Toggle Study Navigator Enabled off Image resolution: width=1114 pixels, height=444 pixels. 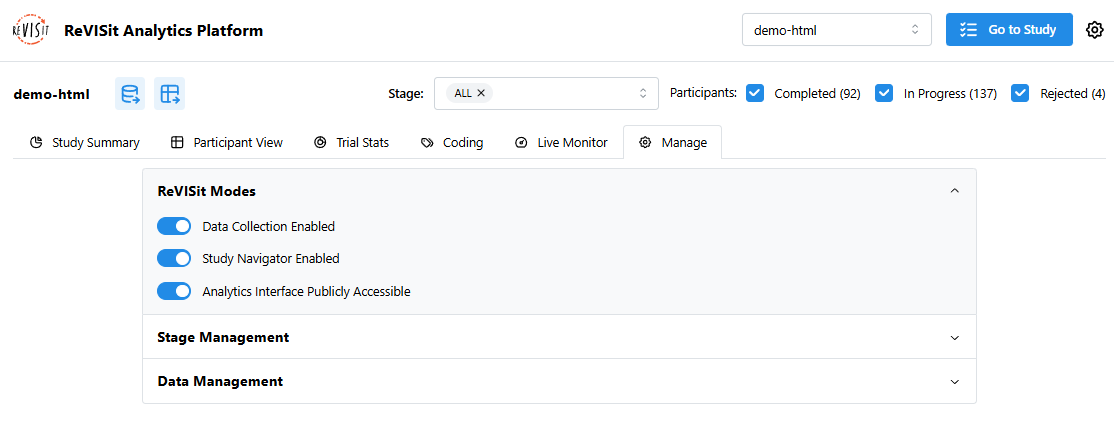click(174, 258)
